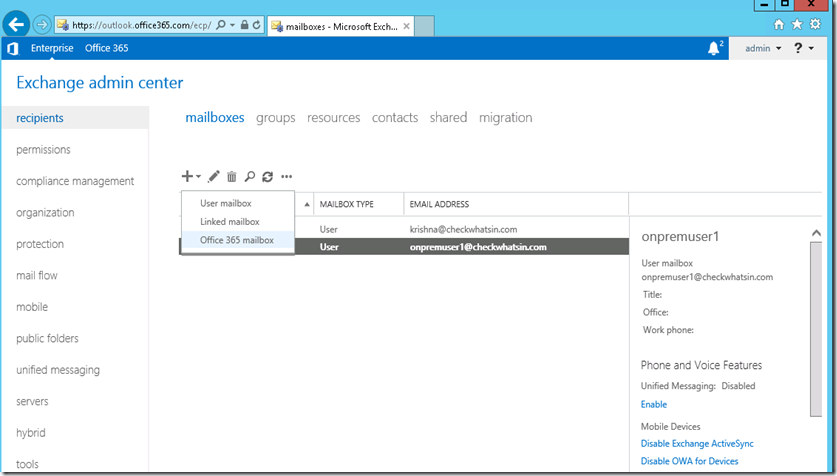837x476 pixels.
Task: Click Disable OWA for Devices link
Action: pyautogui.click(x=690, y=461)
